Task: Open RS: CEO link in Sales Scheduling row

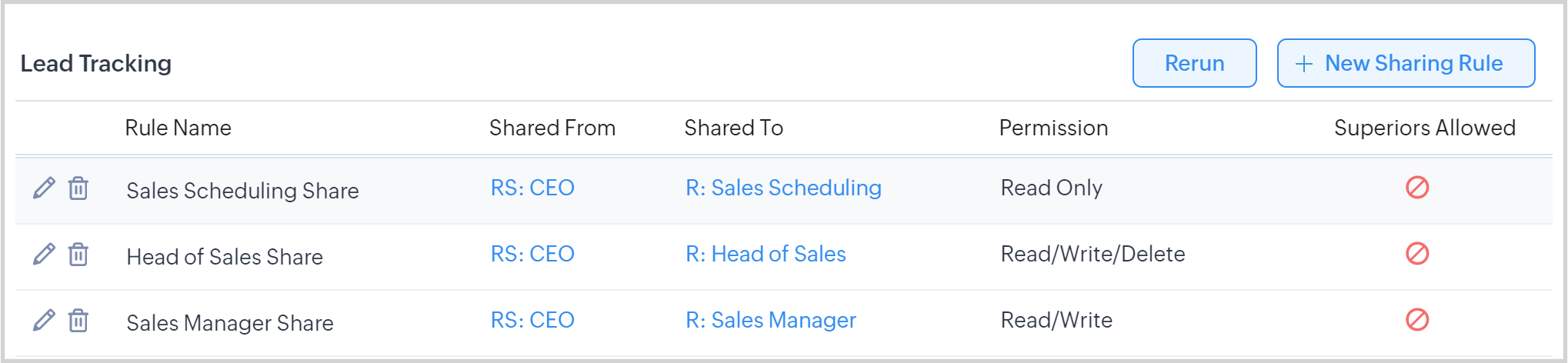Action: tap(532, 188)
